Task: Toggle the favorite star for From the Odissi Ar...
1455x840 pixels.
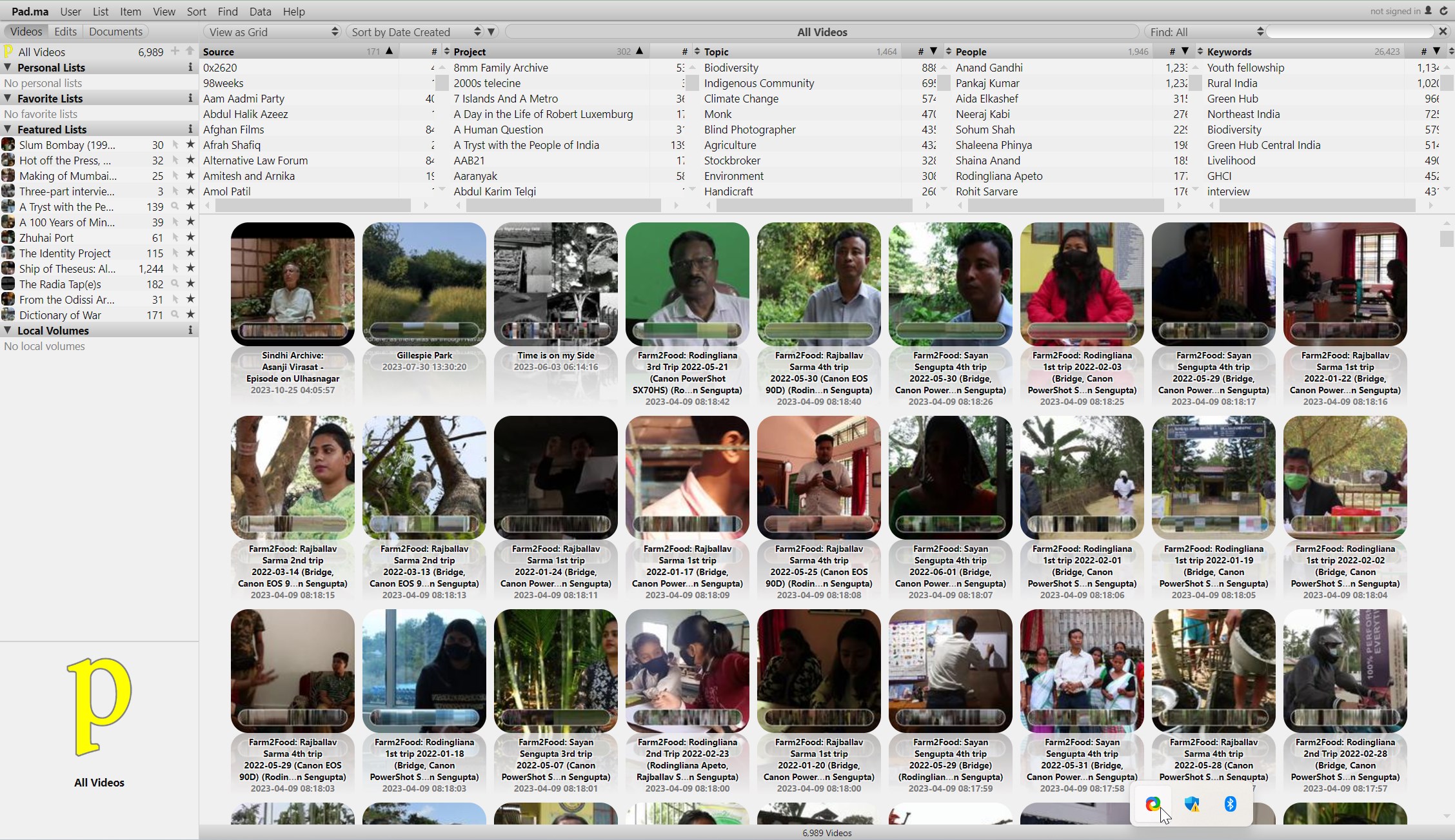Action: point(190,299)
